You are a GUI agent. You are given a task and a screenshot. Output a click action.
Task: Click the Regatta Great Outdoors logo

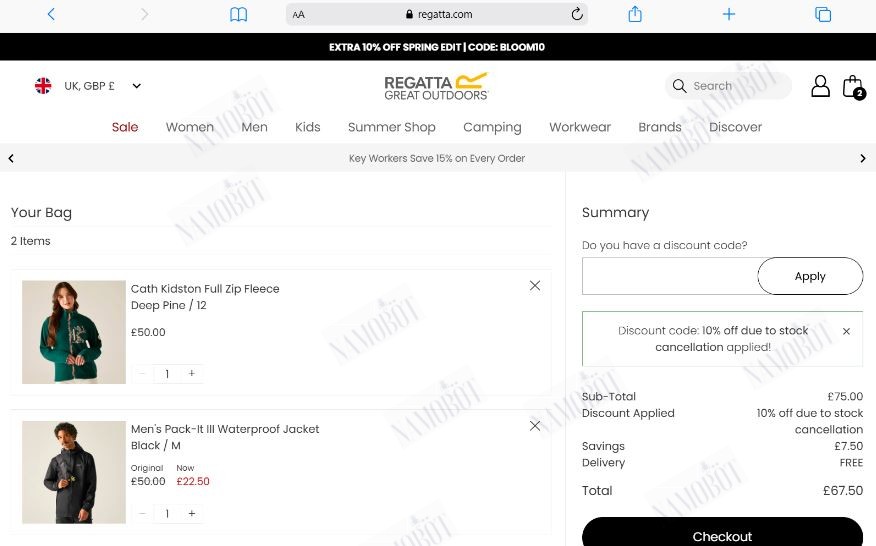[x=436, y=87]
